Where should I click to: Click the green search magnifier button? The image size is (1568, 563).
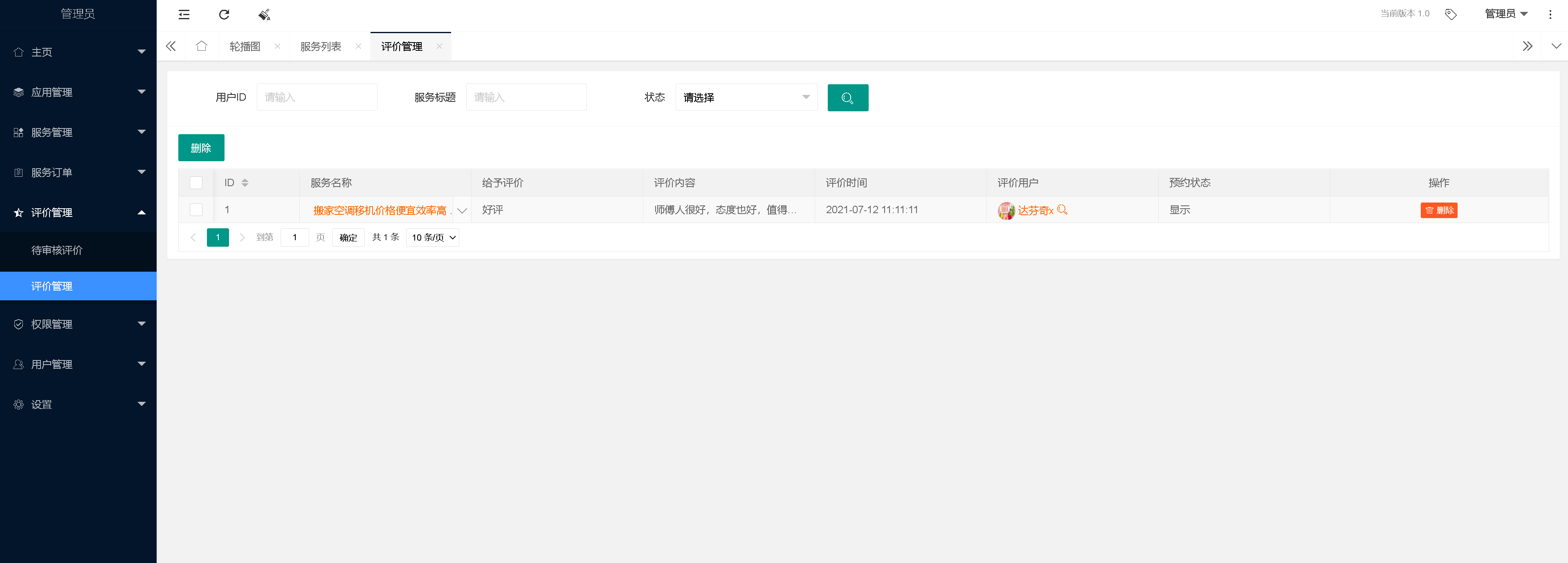(x=847, y=98)
